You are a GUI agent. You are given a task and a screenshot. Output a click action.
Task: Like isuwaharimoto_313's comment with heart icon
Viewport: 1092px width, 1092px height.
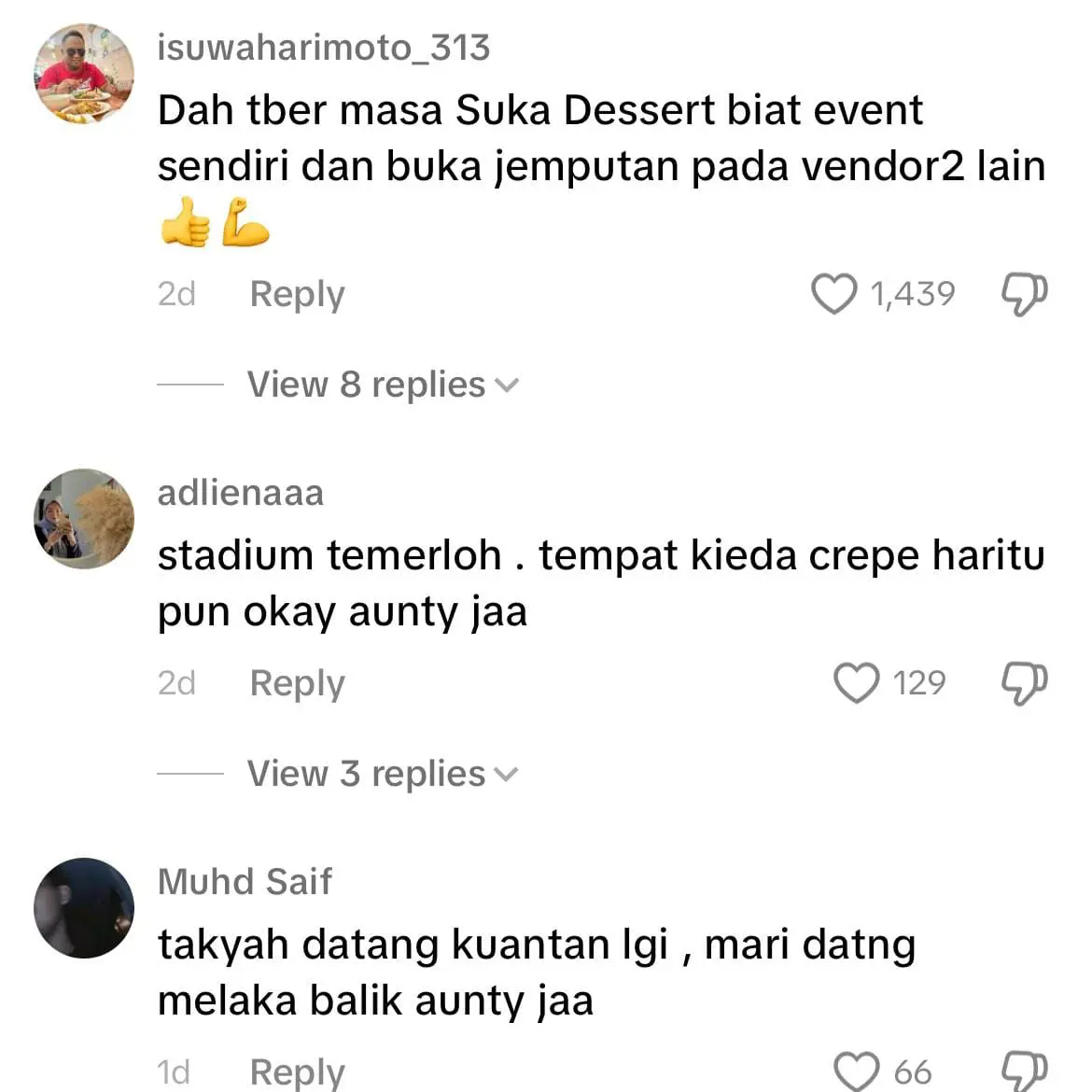click(833, 293)
